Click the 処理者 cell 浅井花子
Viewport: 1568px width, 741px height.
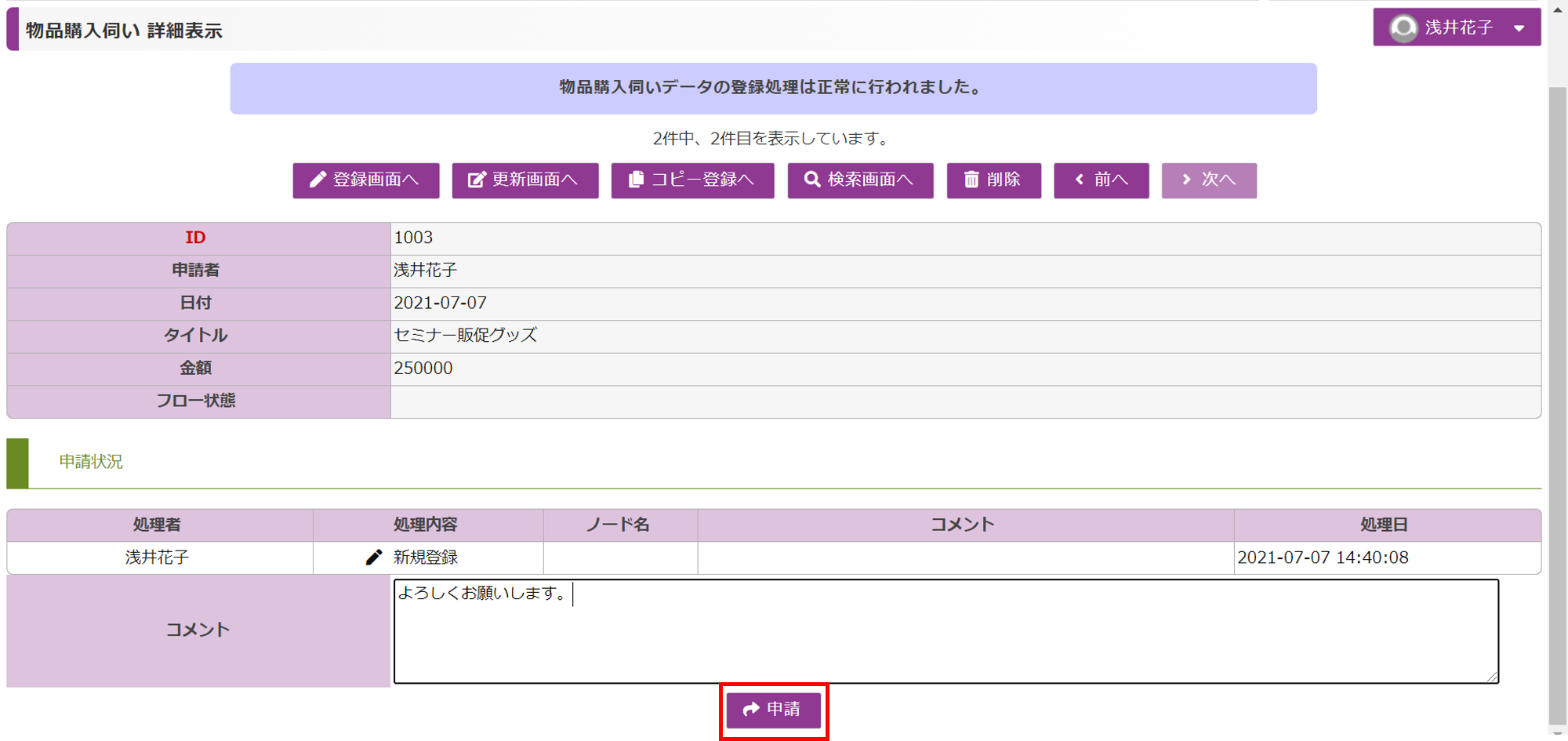pyautogui.click(x=157, y=558)
